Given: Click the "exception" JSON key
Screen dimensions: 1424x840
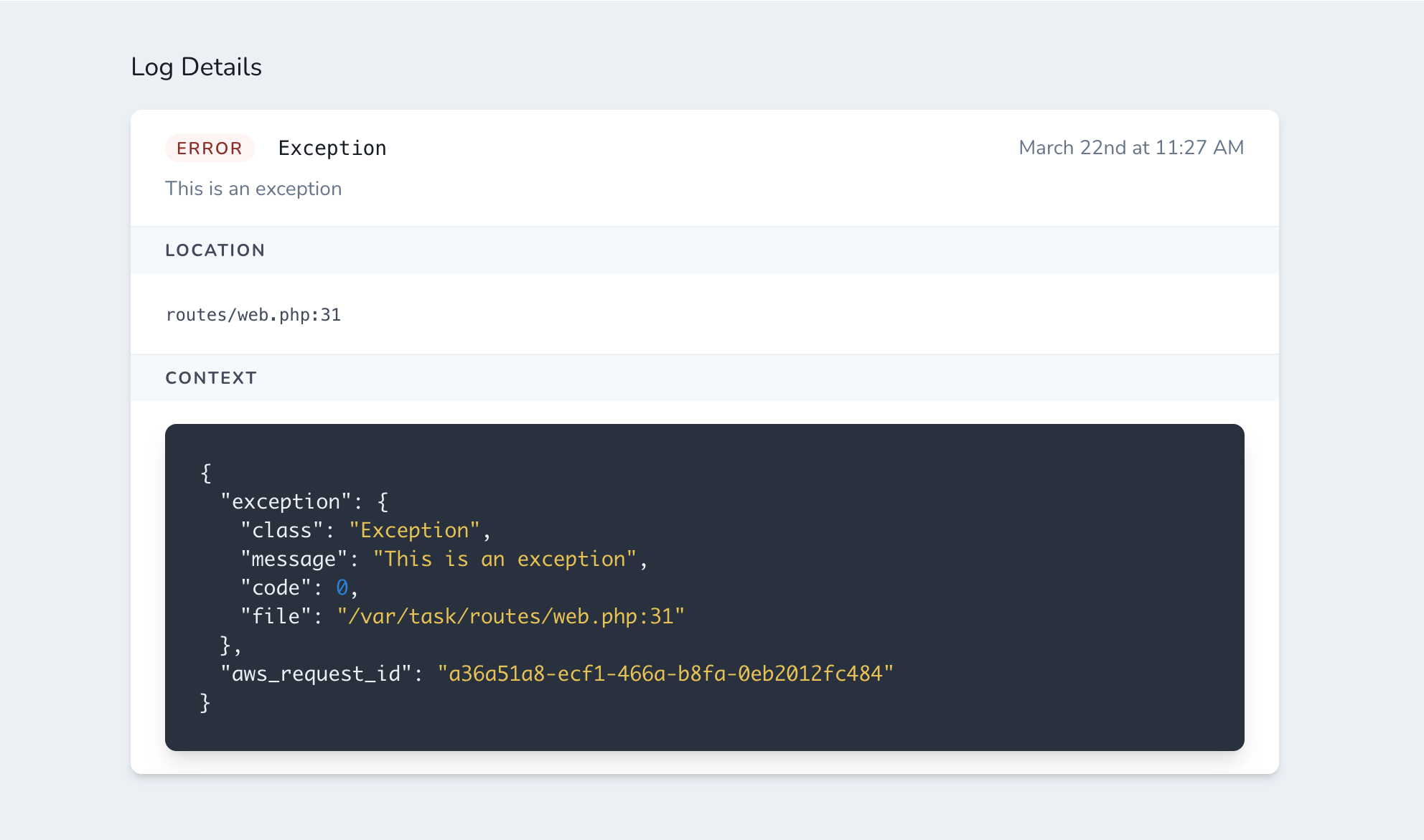Looking at the screenshot, I should tap(286, 501).
